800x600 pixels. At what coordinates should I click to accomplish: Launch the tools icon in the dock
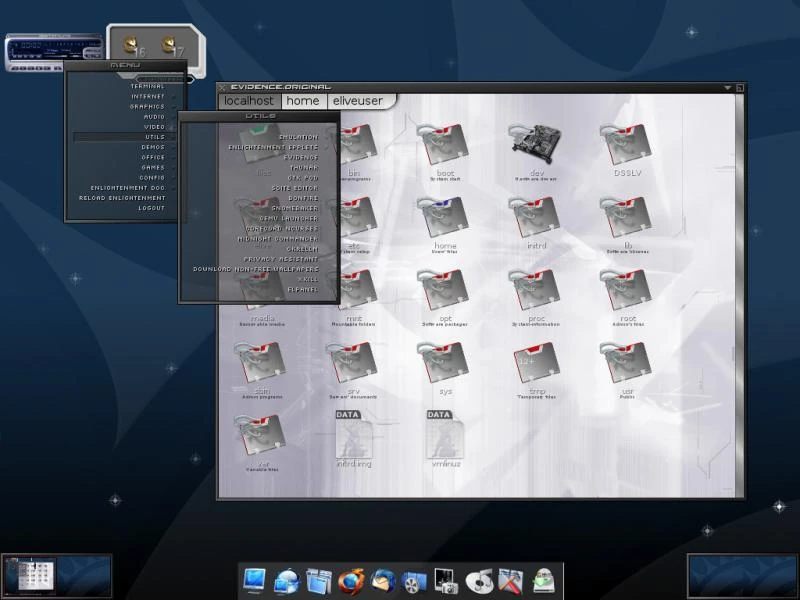[x=511, y=580]
